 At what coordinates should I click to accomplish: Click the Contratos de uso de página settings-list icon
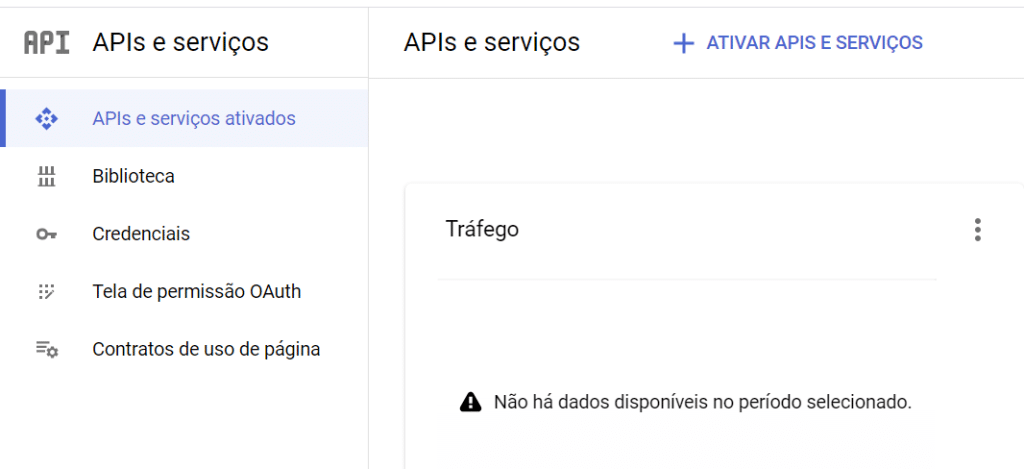[x=46, y=350]
